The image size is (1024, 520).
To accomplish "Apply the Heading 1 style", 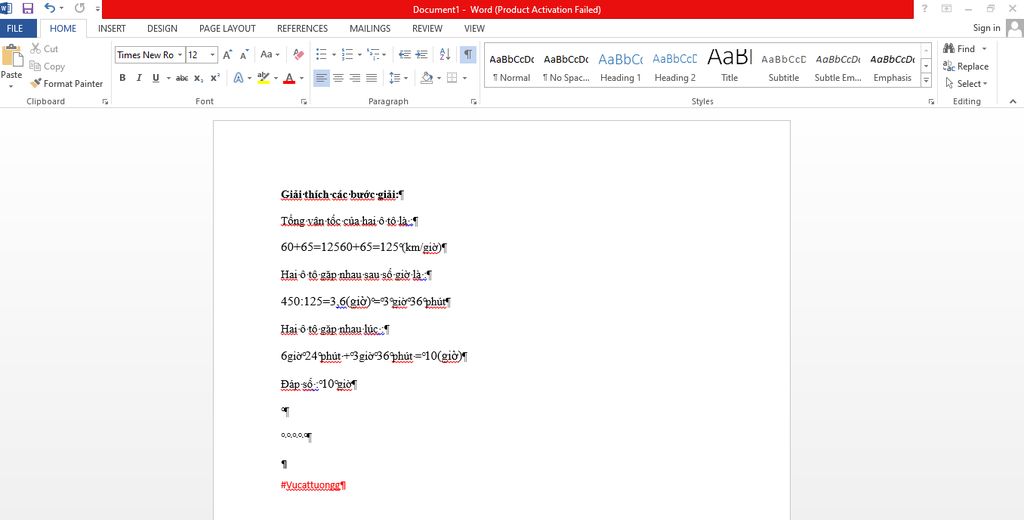I will [620, 67].
